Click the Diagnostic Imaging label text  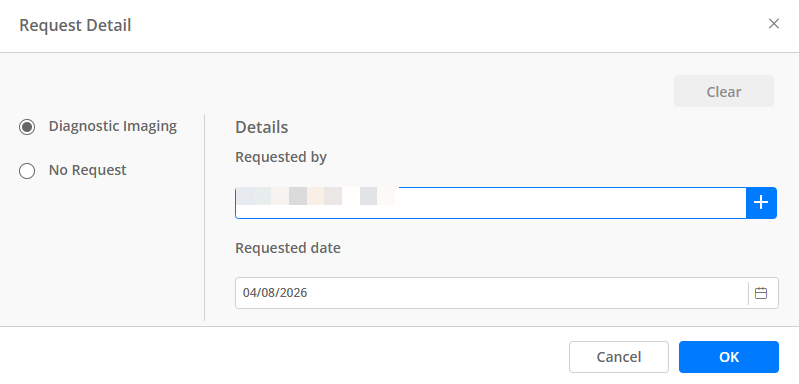(113, 126)
